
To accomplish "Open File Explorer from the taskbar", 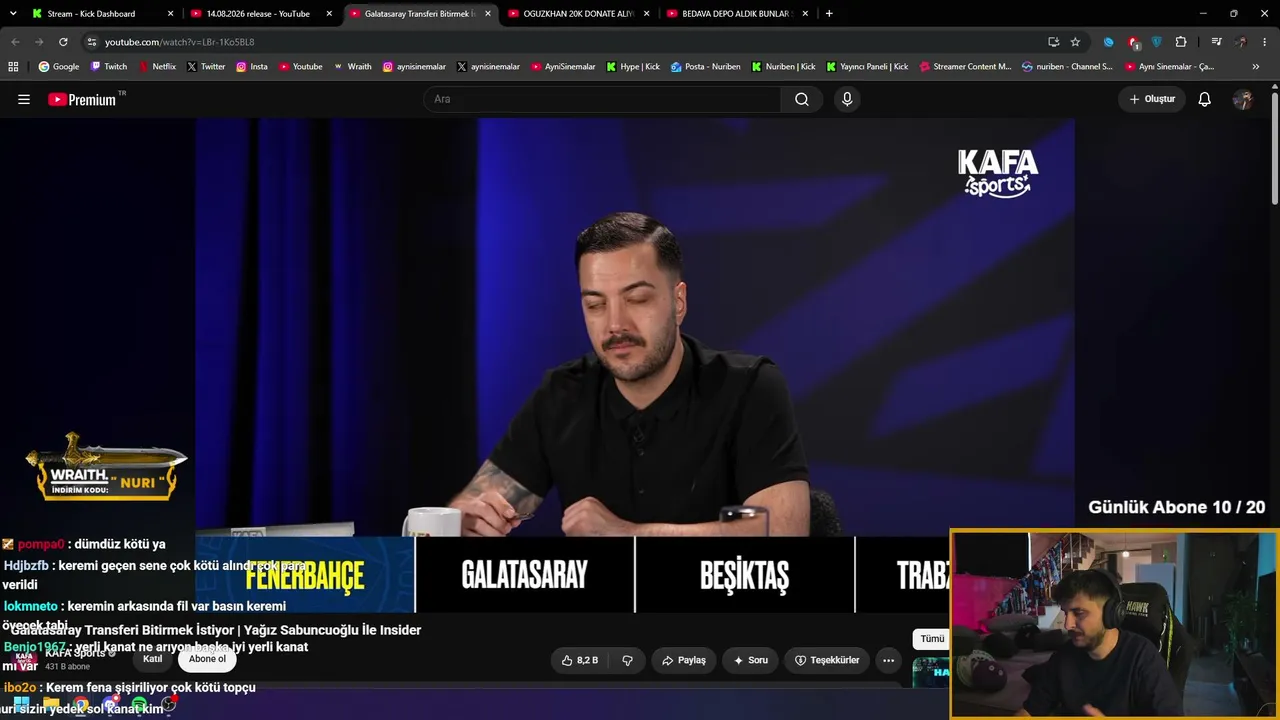I will [x=51, y=705].
